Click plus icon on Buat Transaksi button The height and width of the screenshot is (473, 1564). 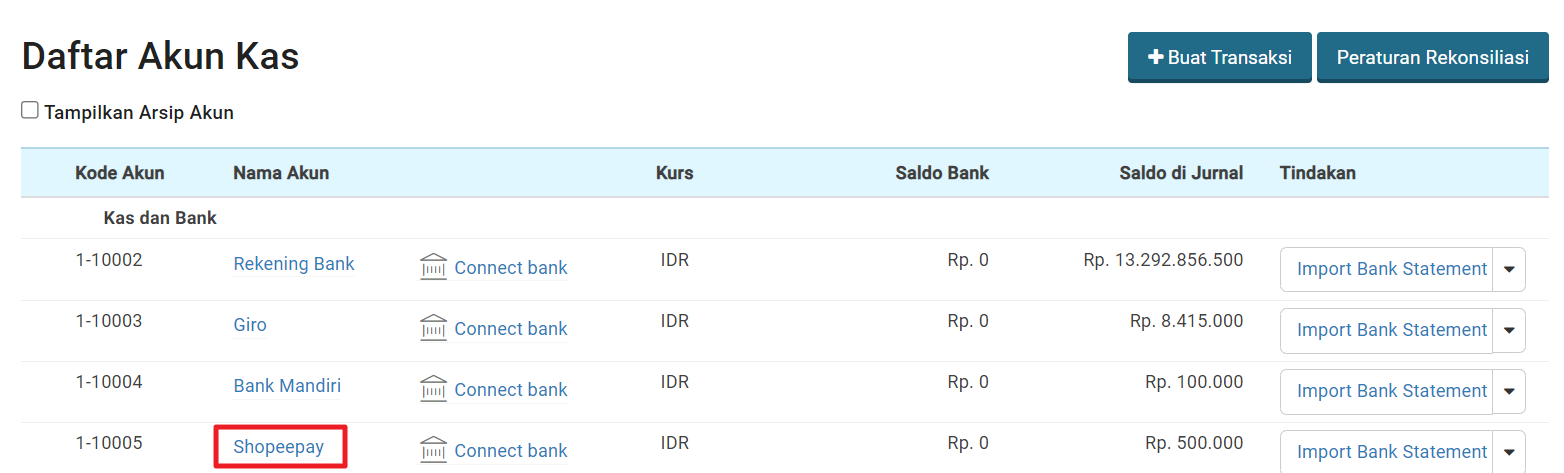[1155, 58]
